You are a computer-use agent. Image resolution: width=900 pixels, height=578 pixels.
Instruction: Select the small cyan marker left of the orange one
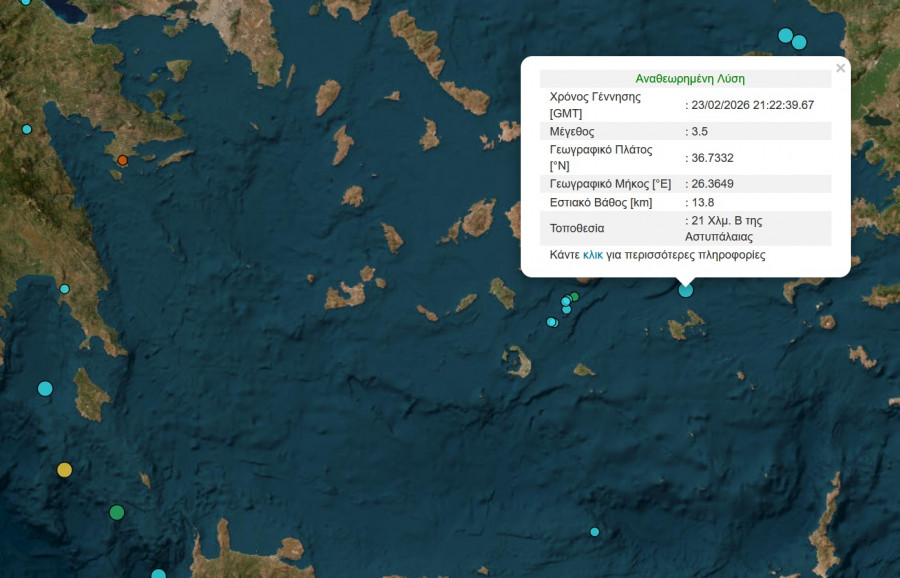coord(27,129)
